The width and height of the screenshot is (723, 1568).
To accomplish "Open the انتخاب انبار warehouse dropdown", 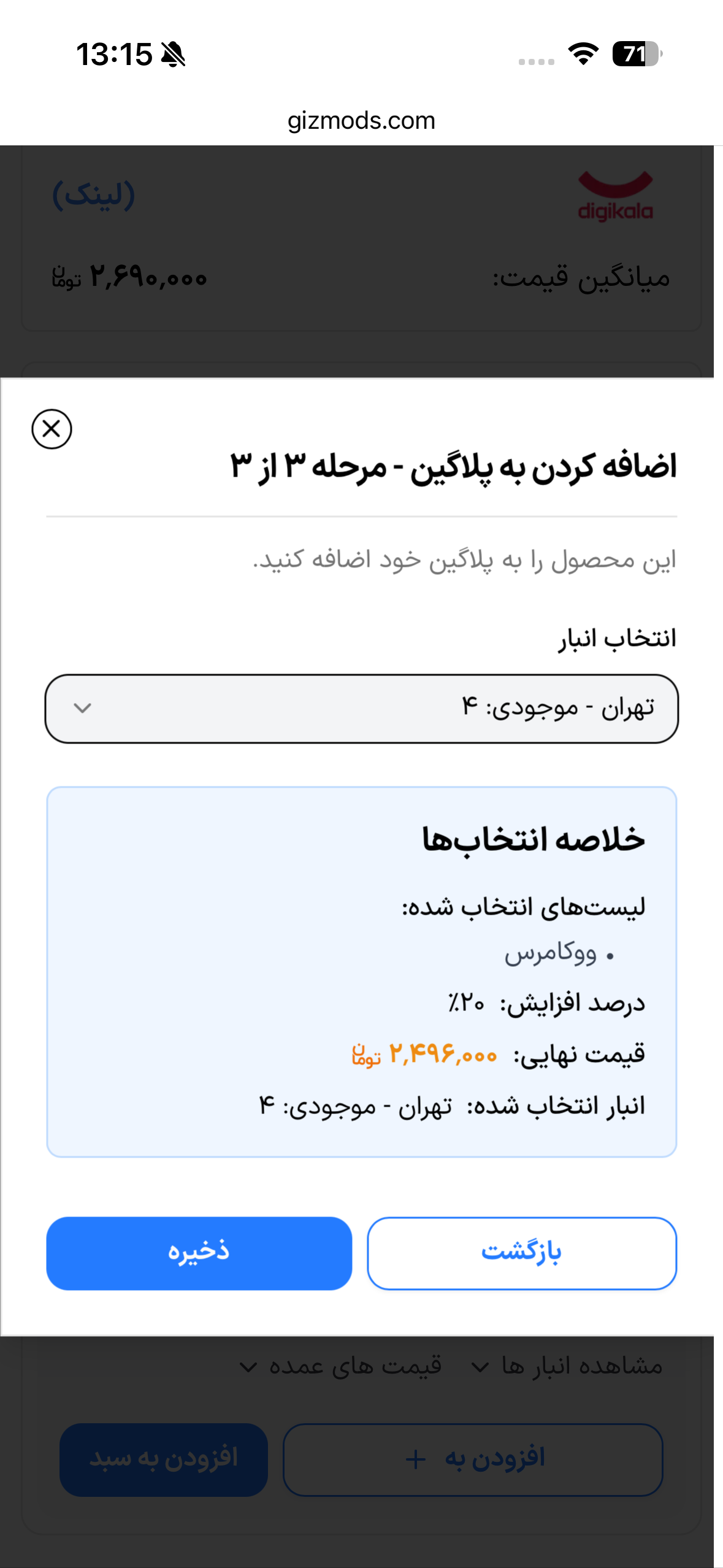I will click(362, 709).
